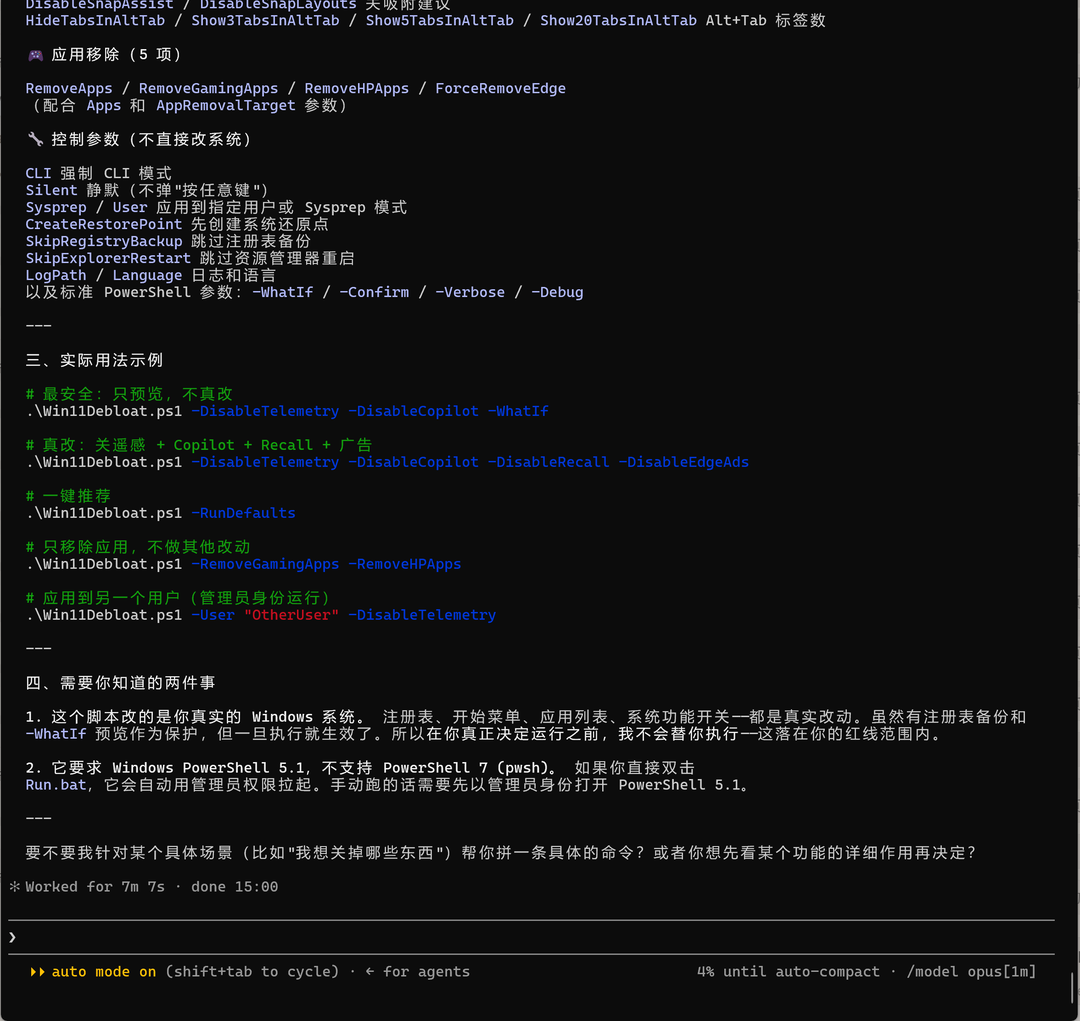Click the 'ForceRemoveEdge' parameter name
The image size is (1080, 1021).
(x=500, y=88)
